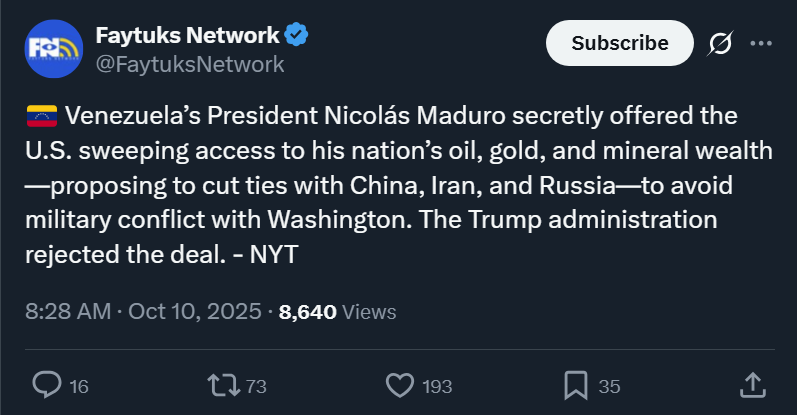Like the post with the heart icon
The height and width of the screenshot is (415, 797).
[399, 385]
